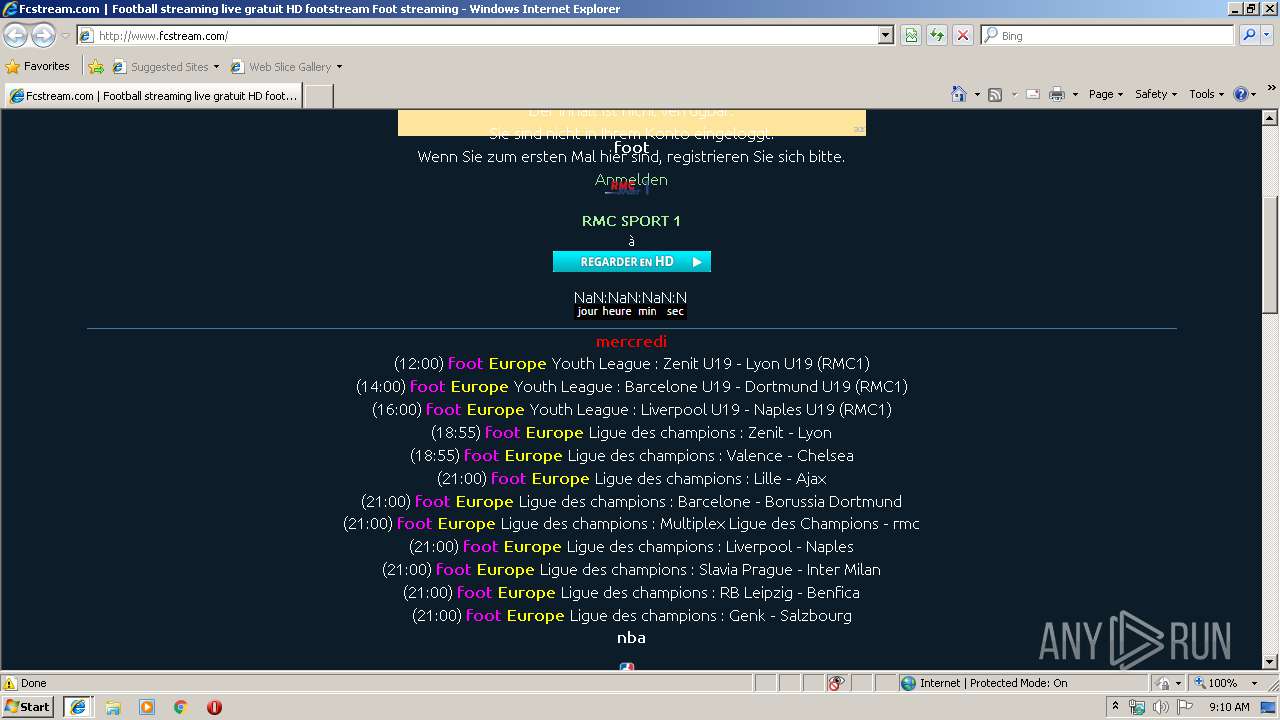Screen dimensions: 1280x720
Task: Open the recent pages dropdown arrow
Action: [x=65, y=36]
